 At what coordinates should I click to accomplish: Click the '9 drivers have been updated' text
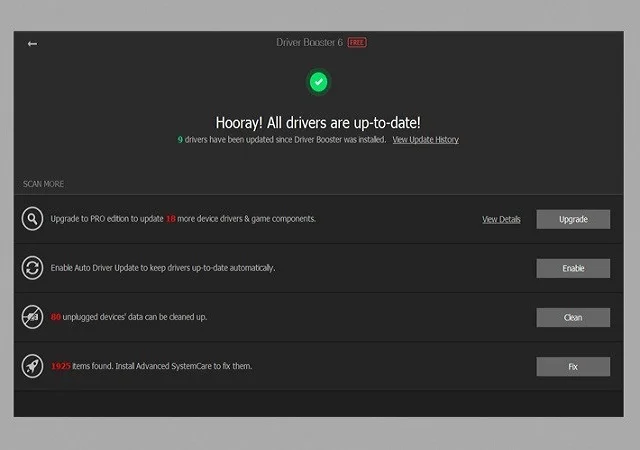[282, 140]
